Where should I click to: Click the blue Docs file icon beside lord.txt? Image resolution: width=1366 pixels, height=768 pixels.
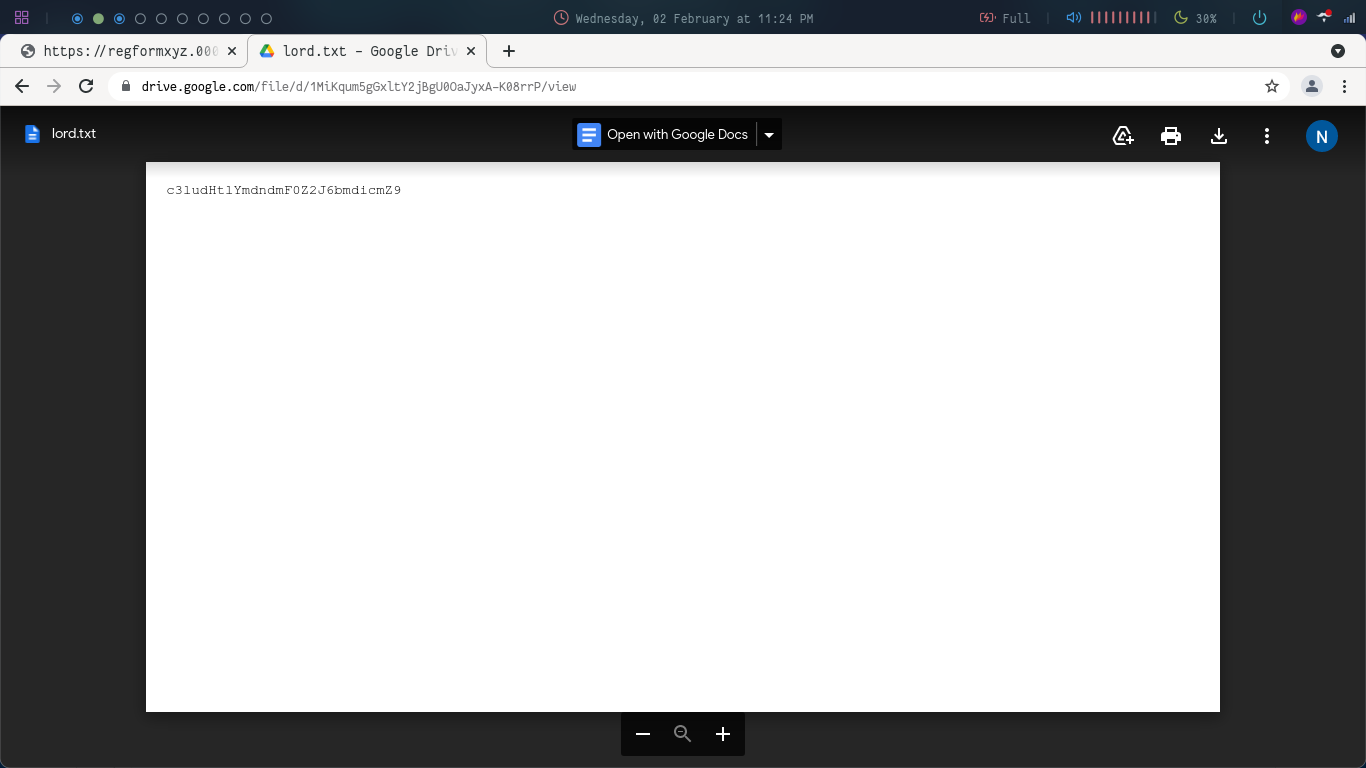click(x=32, y=134)
